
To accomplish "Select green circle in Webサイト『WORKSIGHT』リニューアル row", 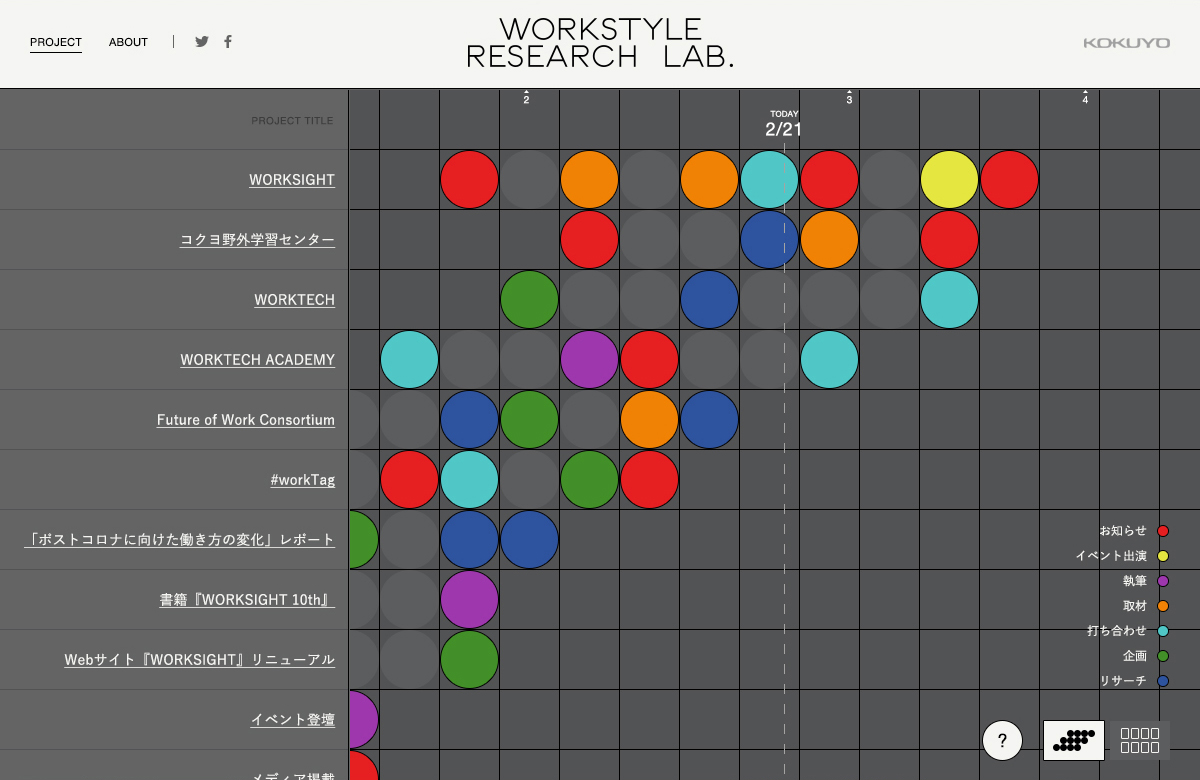I will [x=469, y=660].
